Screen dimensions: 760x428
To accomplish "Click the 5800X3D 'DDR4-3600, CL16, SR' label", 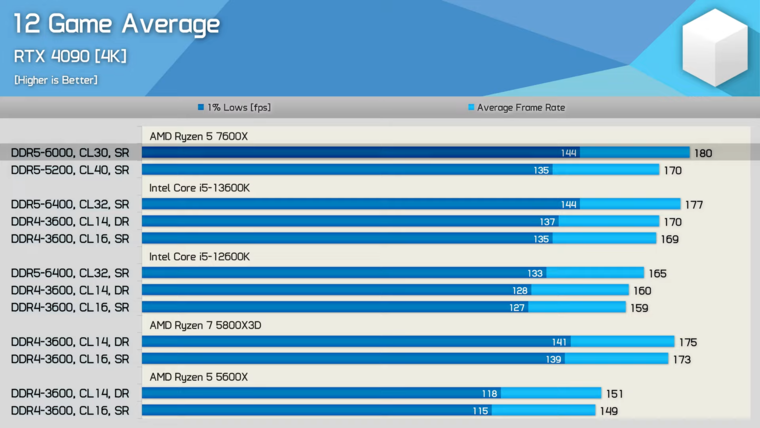I will click(x=70, y=359).
